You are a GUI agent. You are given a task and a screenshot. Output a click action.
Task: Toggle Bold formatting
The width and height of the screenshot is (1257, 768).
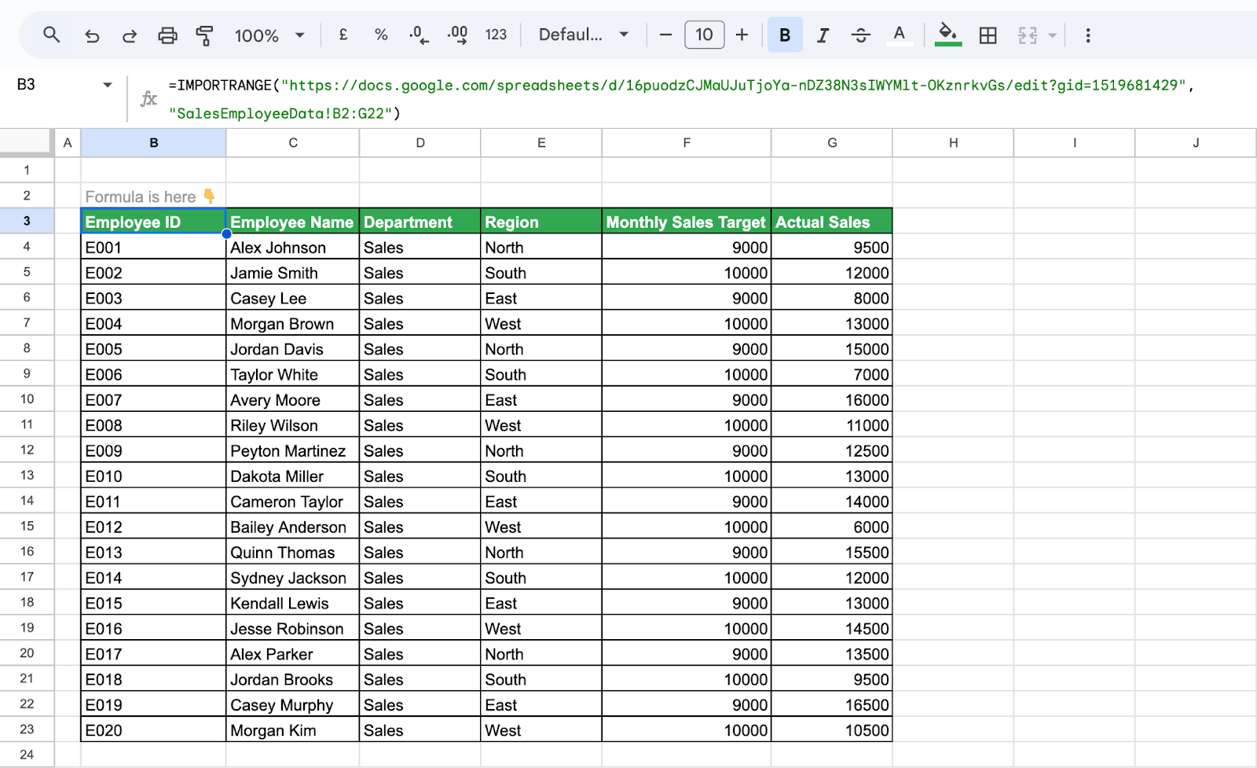click(785, 35)
